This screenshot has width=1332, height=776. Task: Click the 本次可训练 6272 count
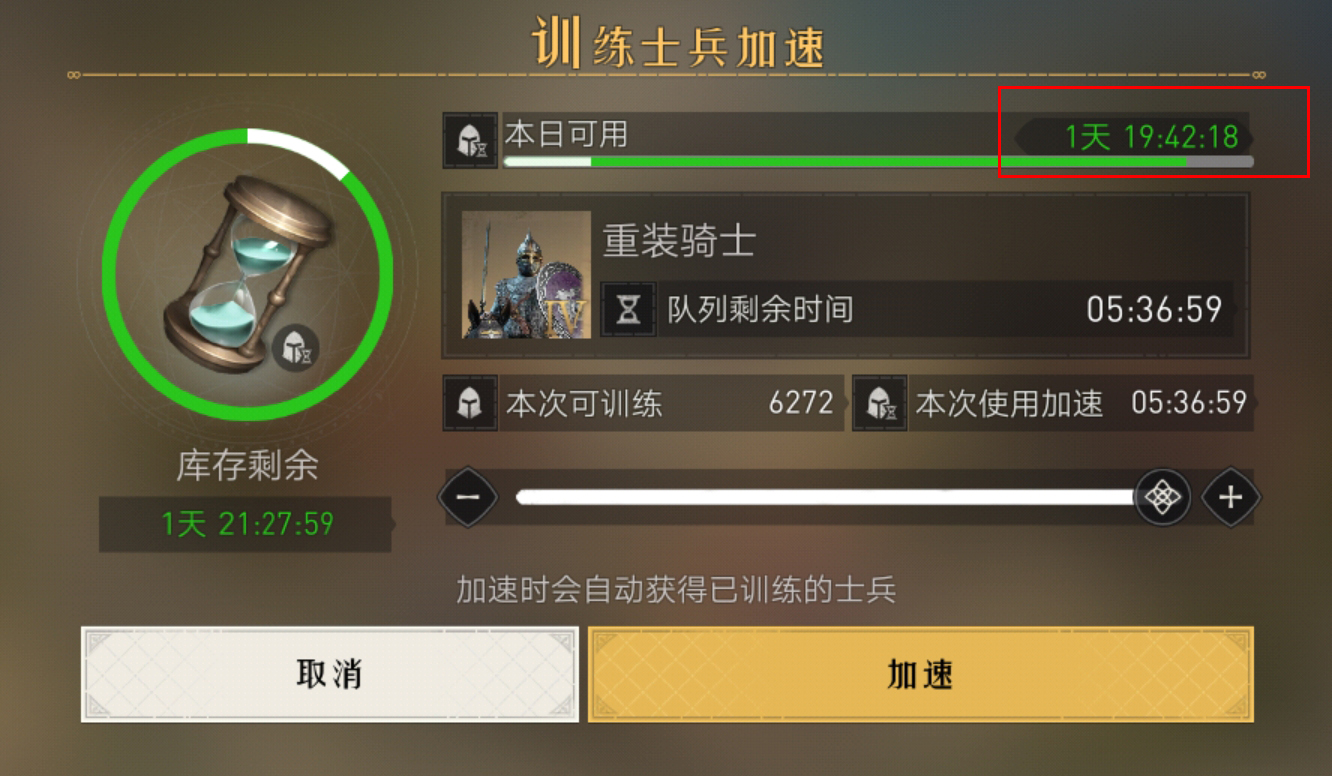(801, 403)
